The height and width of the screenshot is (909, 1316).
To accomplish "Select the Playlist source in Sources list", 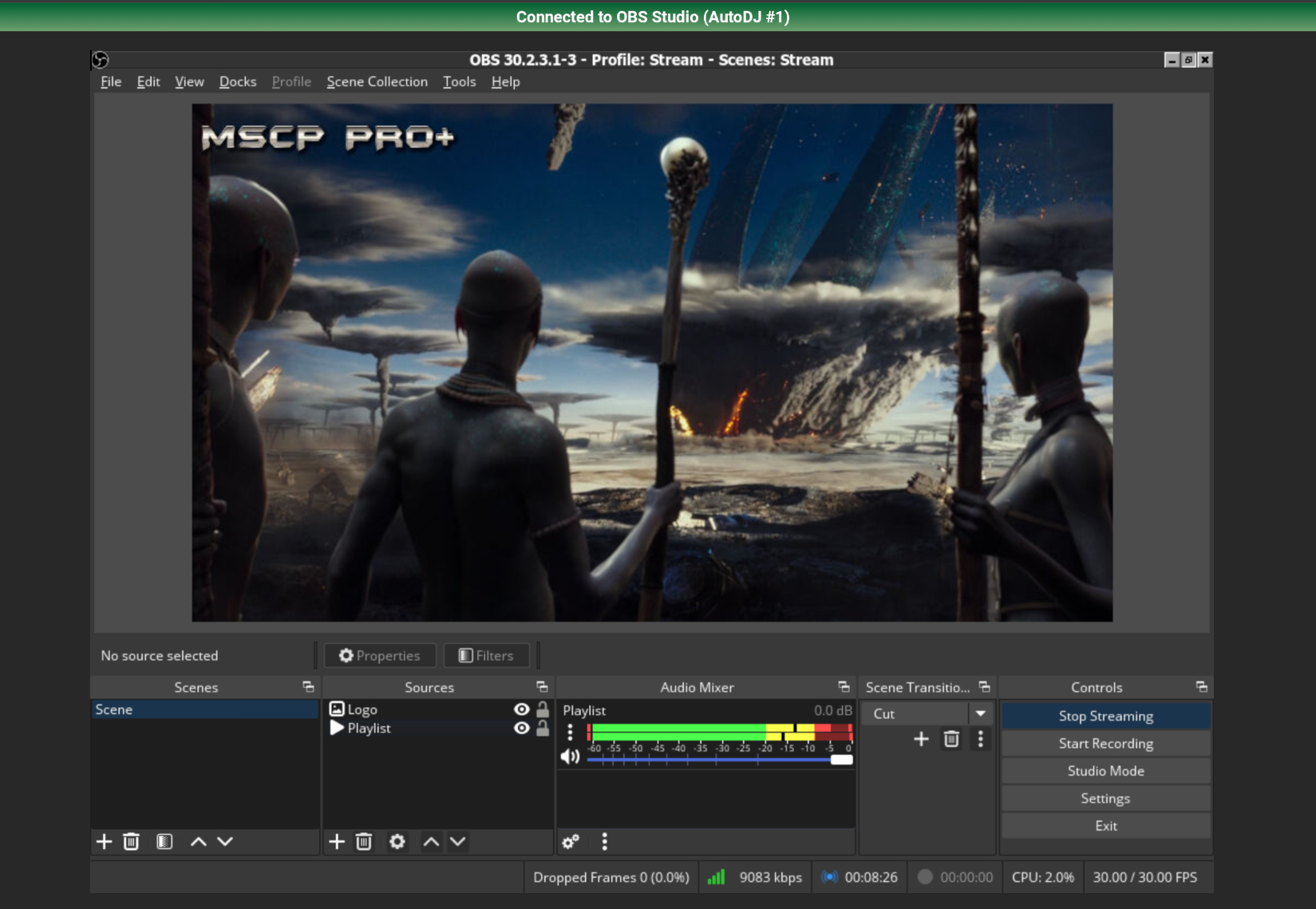I will (x=370, y=728).
